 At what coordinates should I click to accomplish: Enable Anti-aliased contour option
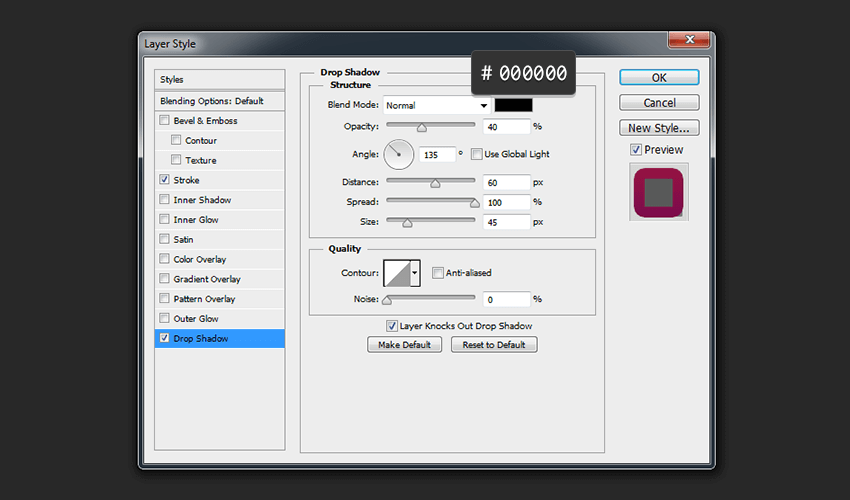438,272
